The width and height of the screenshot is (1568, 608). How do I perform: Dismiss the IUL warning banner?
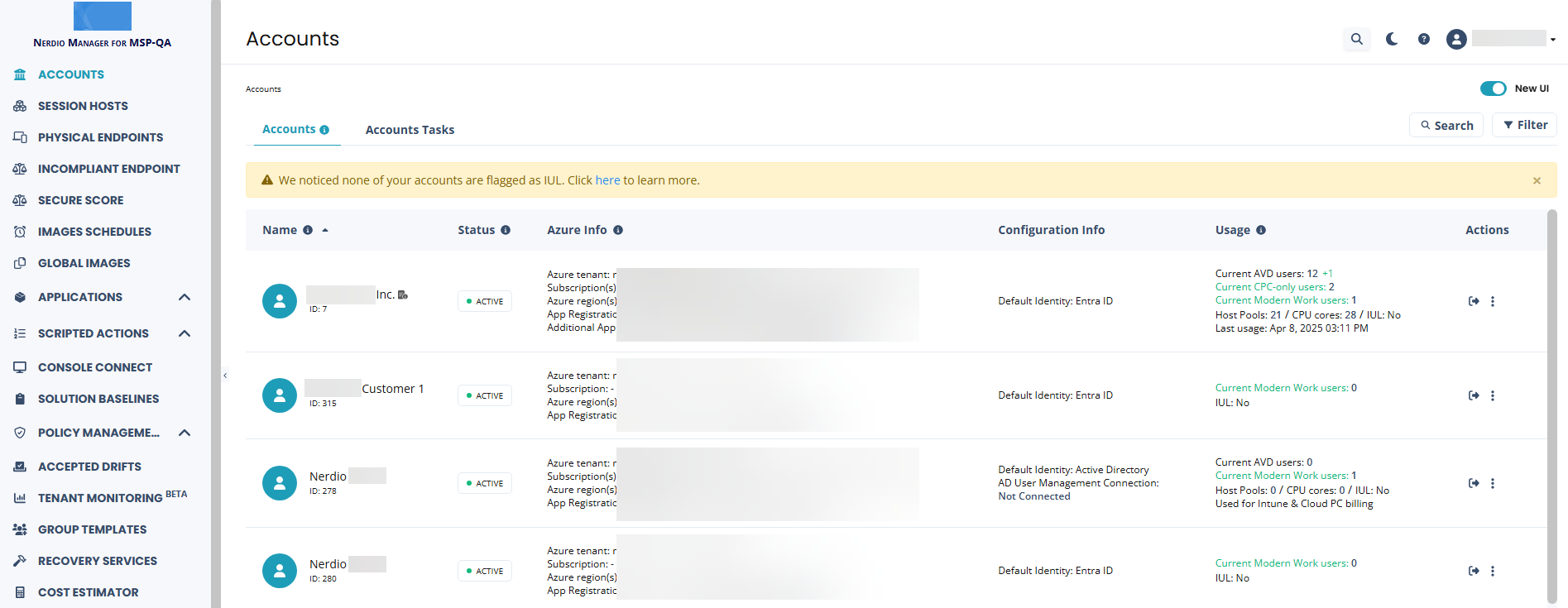(x=1537, y=180)
